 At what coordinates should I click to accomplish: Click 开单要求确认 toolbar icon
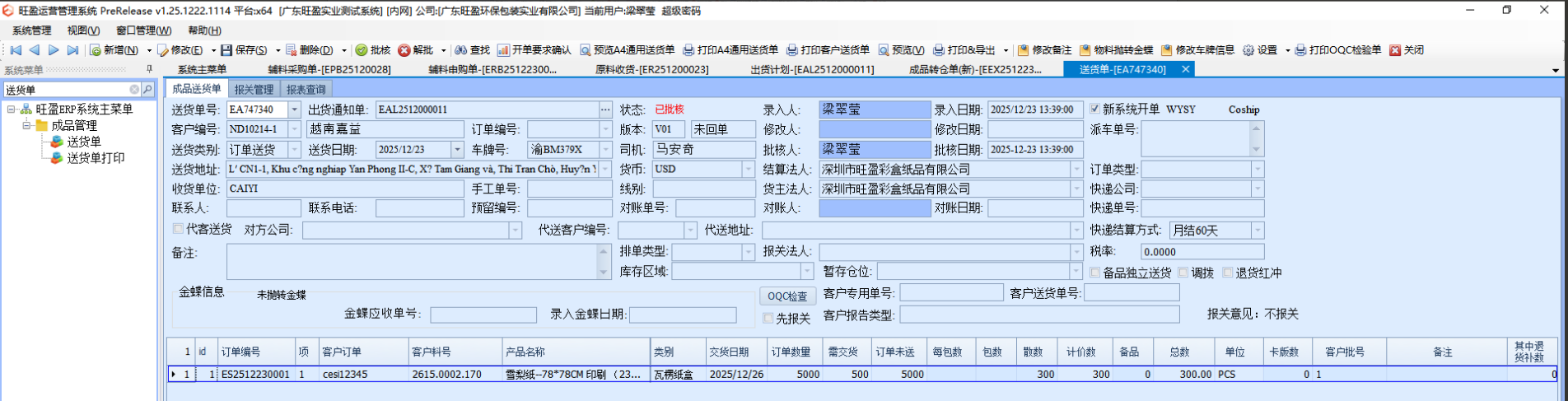tap(504, 50)
